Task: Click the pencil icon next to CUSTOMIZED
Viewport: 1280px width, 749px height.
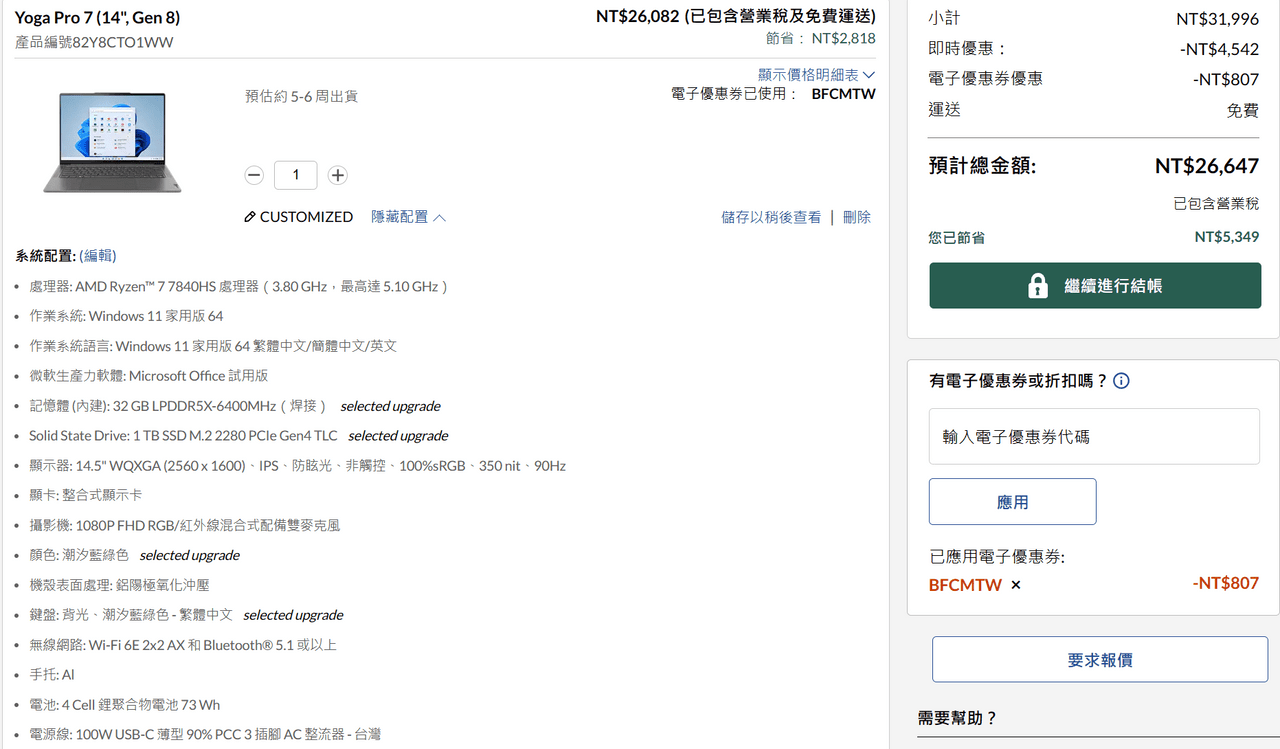Action: (x=249, y=216)
